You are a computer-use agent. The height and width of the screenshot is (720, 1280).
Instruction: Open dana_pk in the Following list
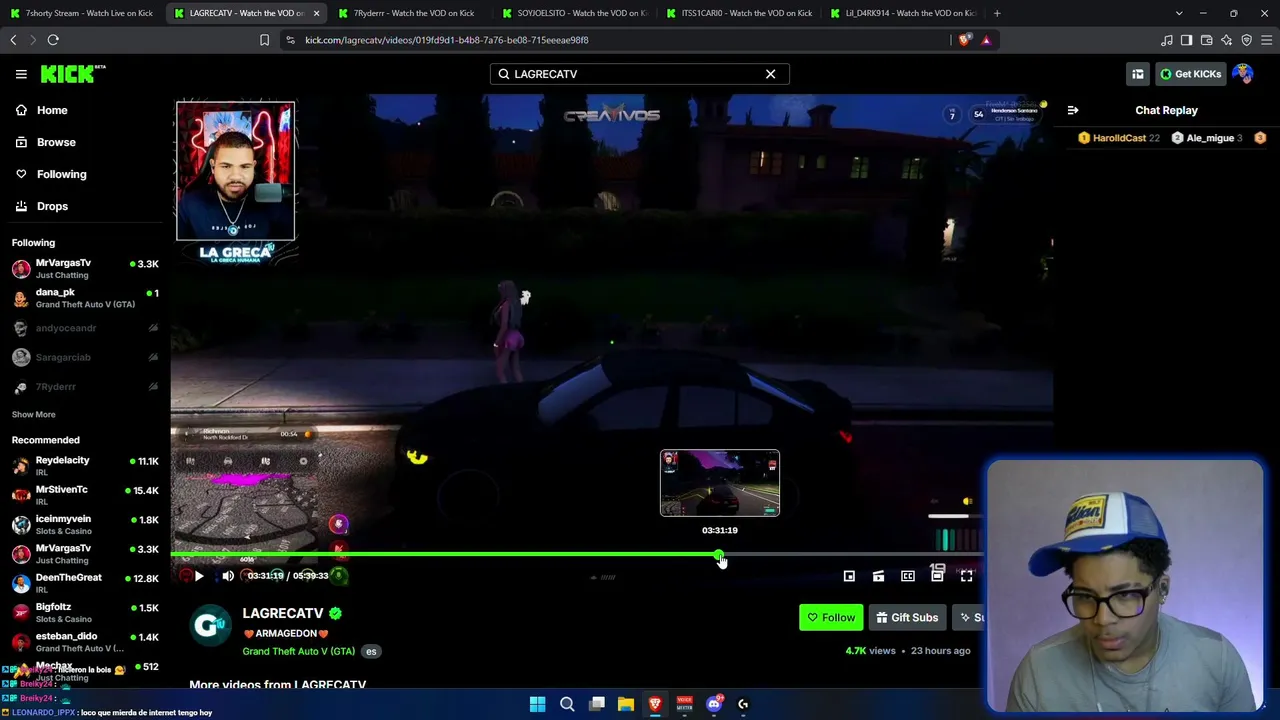coord(85,298)
